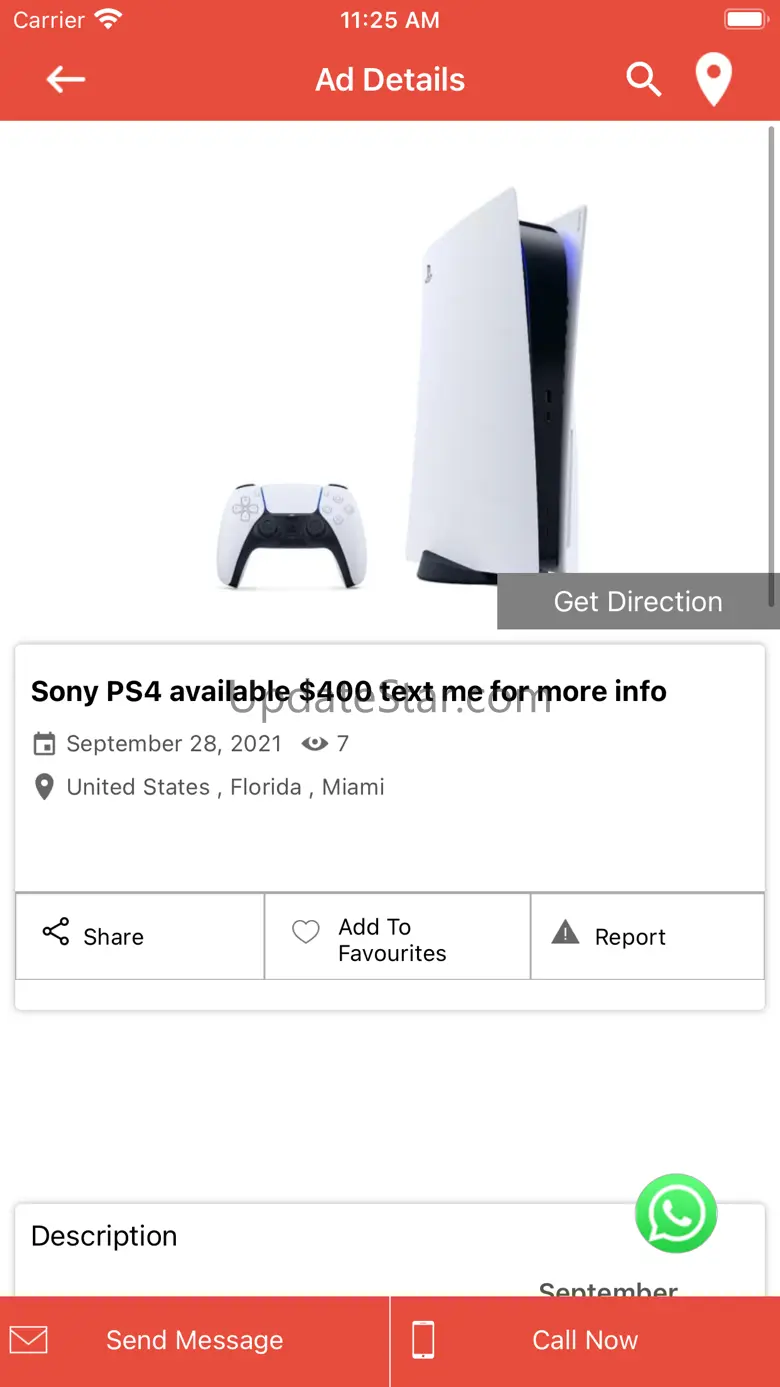Tap the Share label text
Image resolution: width=780 pixels, height=1387 pixels.
(x=114, y=937)
